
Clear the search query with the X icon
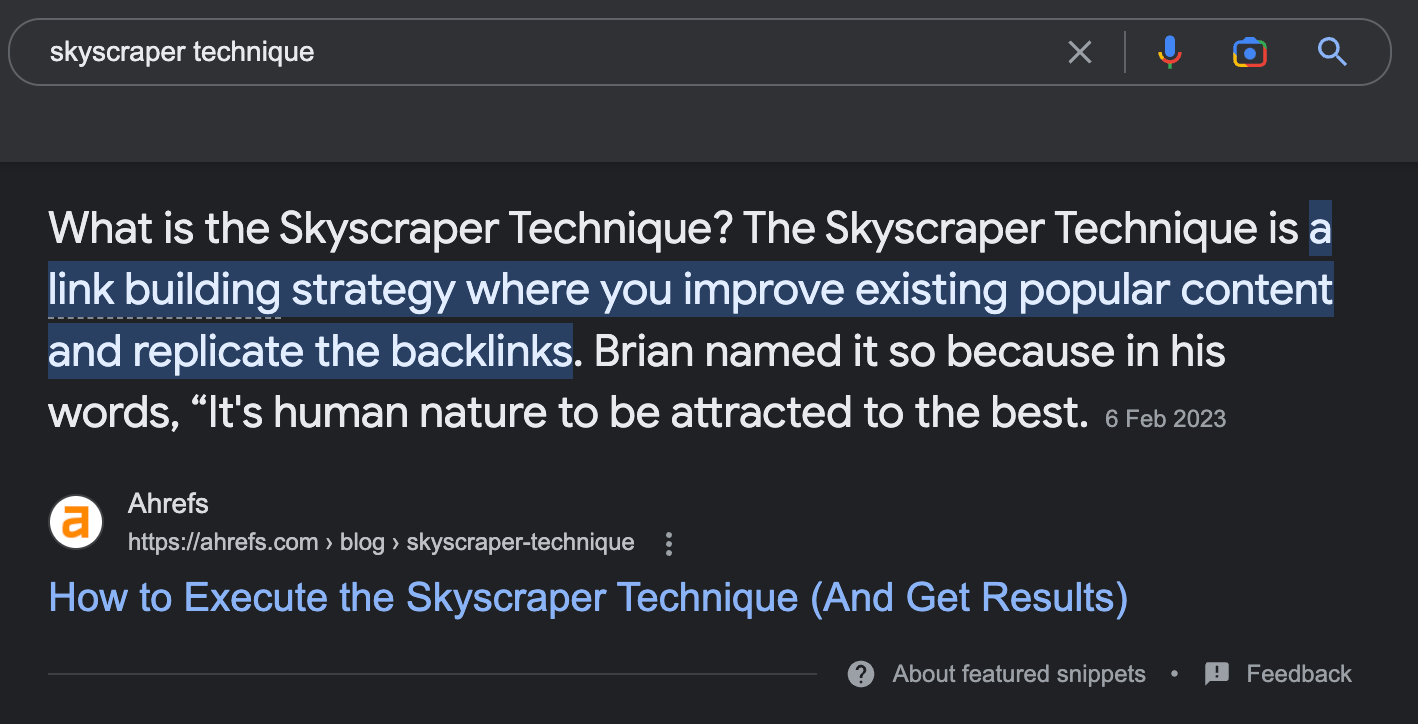point(1080,52)
